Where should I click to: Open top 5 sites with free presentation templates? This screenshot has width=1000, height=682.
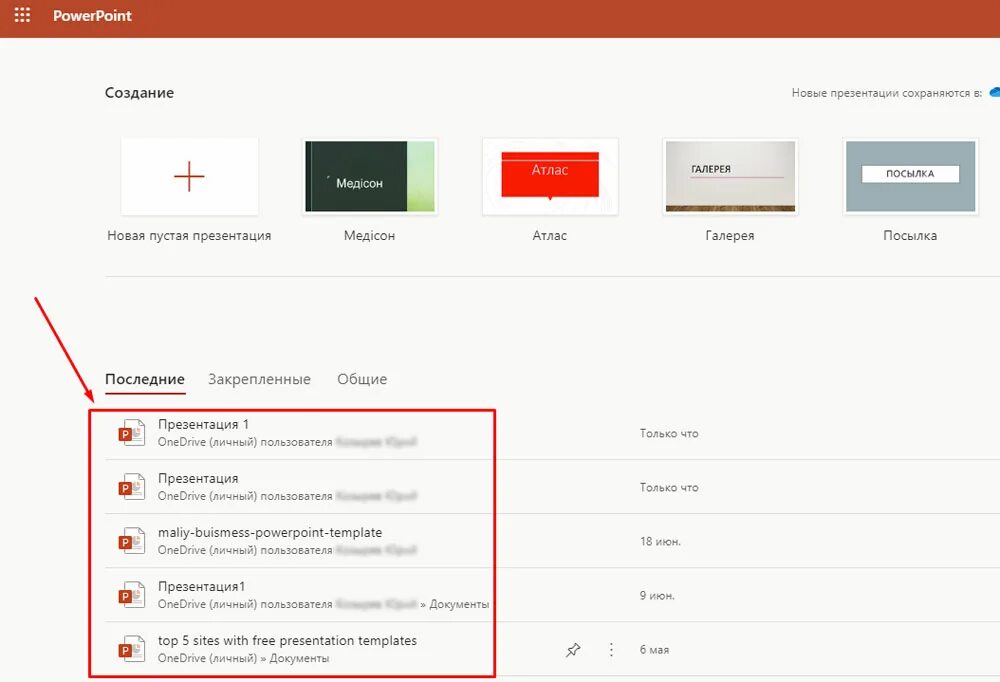[x=288, y=641]
